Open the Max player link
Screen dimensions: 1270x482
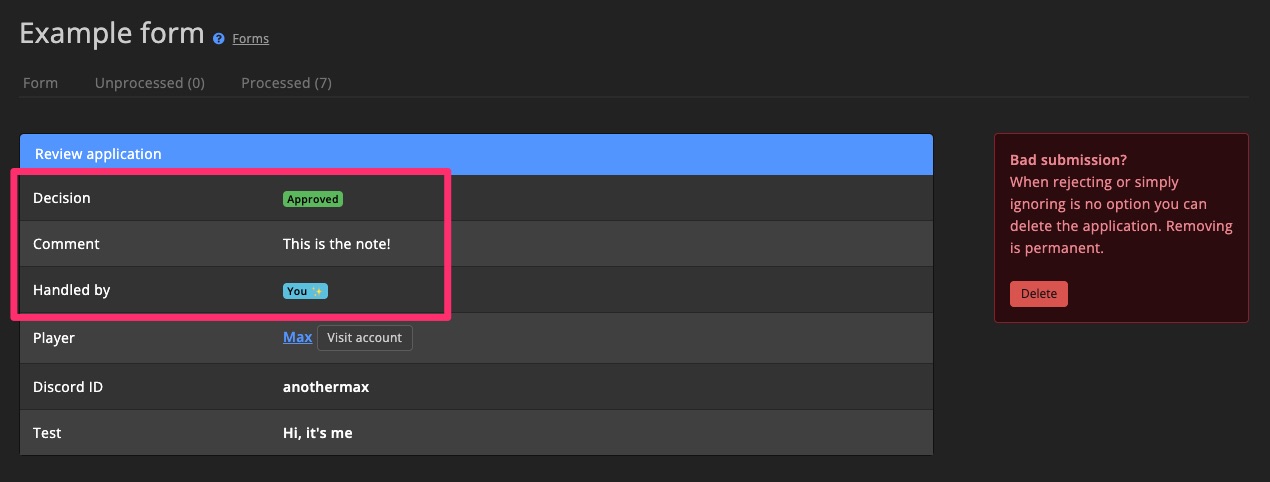(297, 337)
